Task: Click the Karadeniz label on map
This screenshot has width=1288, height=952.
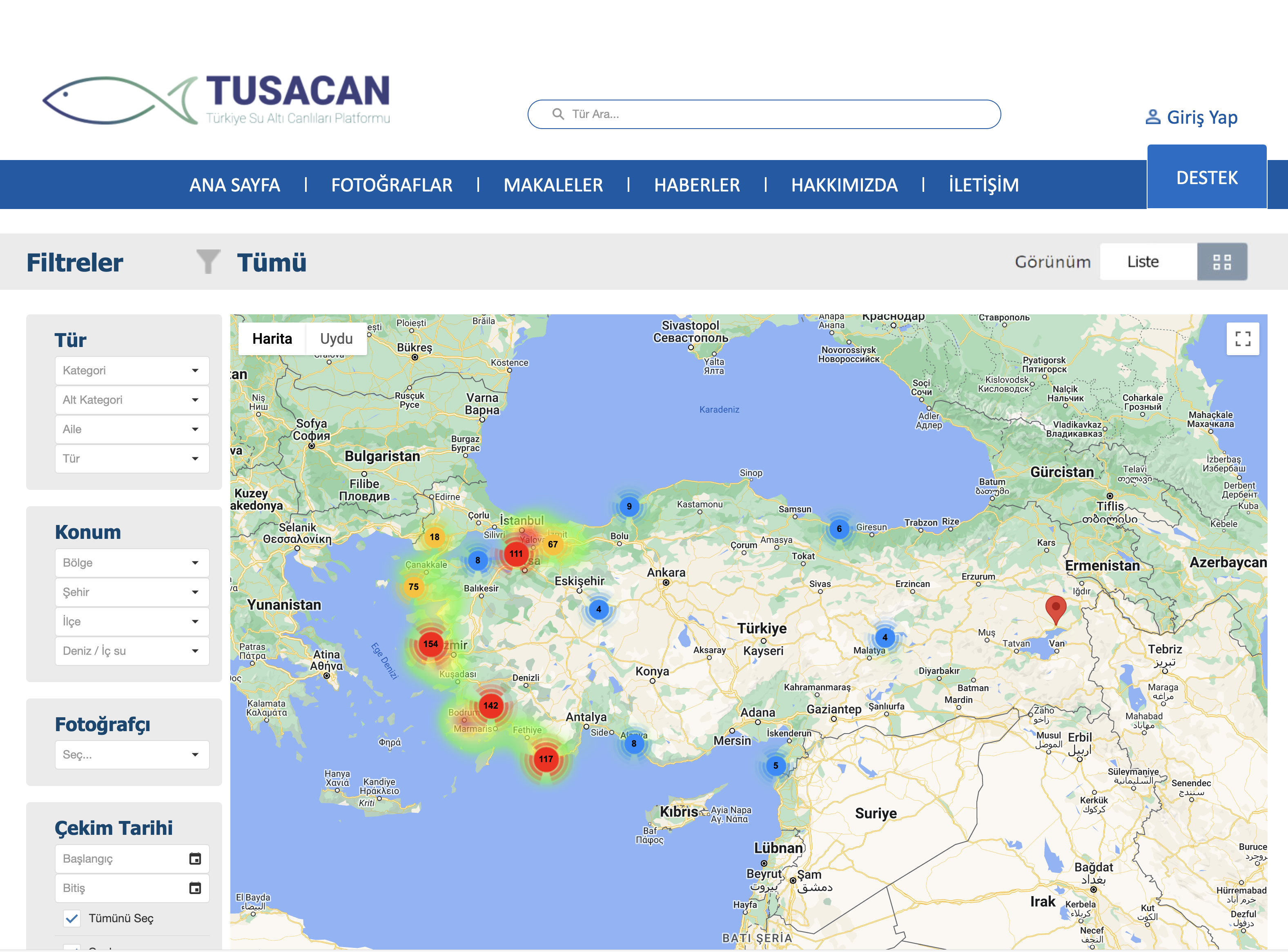Action: point(719,410)
